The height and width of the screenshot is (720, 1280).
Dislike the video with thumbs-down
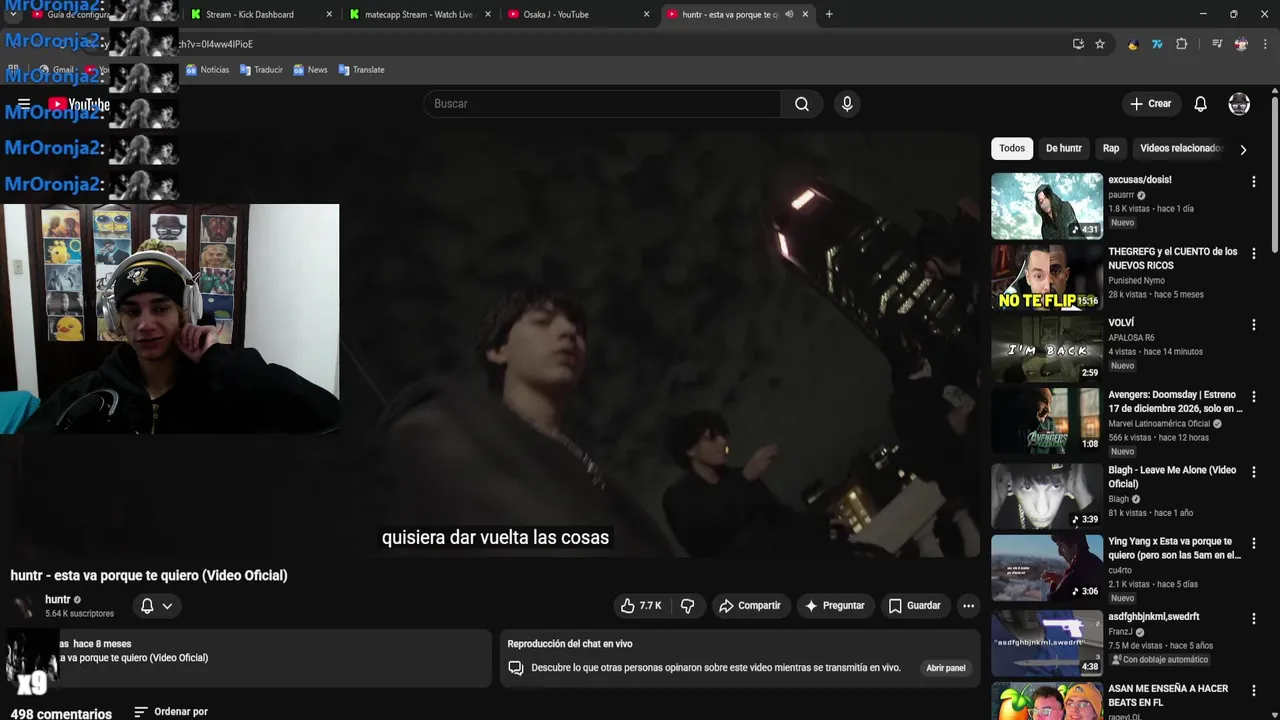[688, 605]
